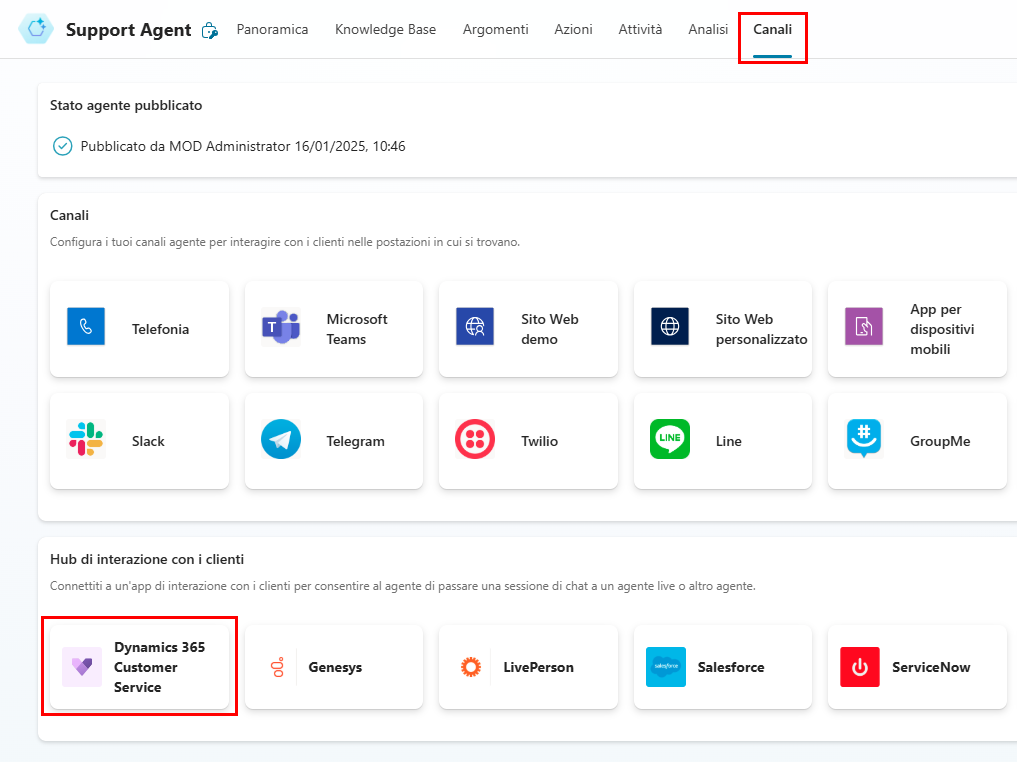1017x762 pixels.
Task: Select the LivePerson hub label
Action: (x=538, y=667)
